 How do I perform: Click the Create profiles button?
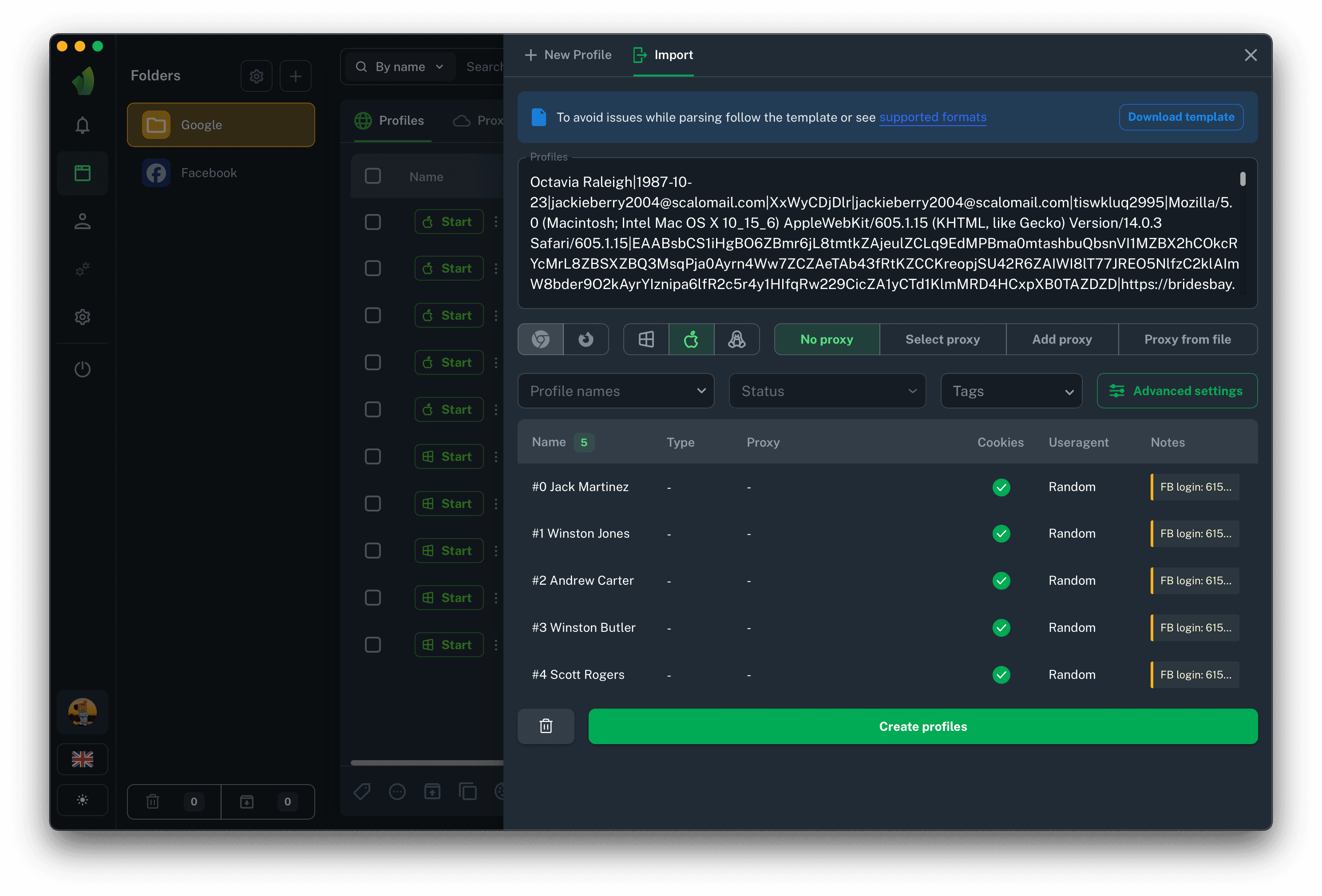pyautogui.click(x=922, y=726)
